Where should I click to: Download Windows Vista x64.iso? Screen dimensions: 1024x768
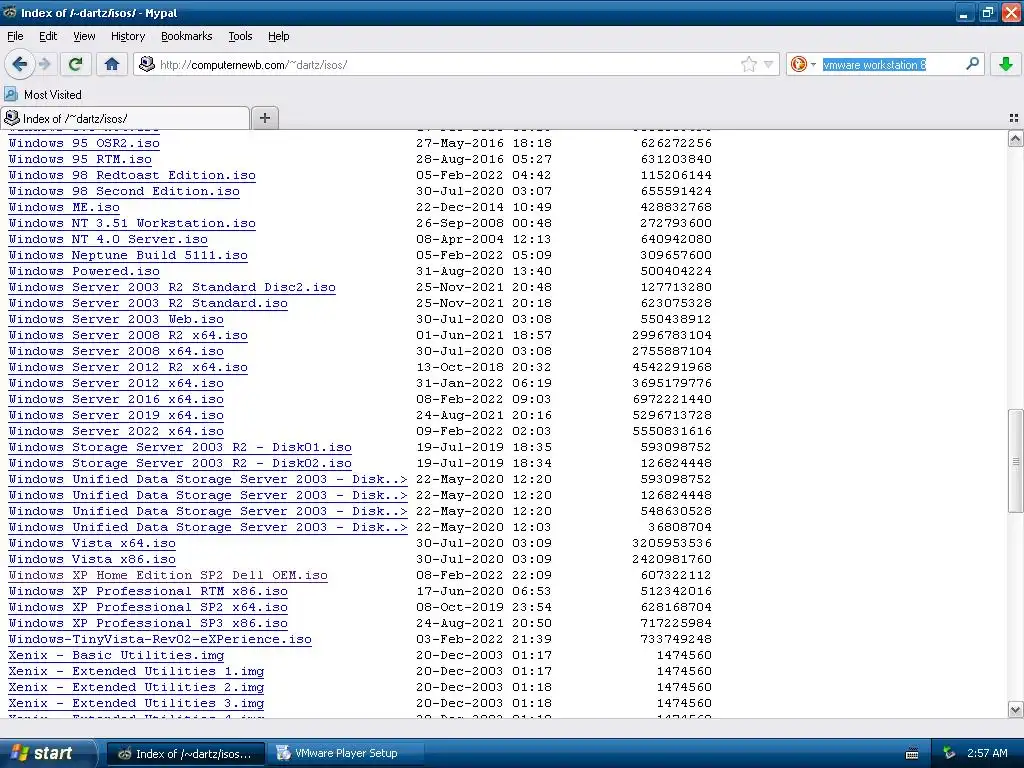click(x=92, y=543)
